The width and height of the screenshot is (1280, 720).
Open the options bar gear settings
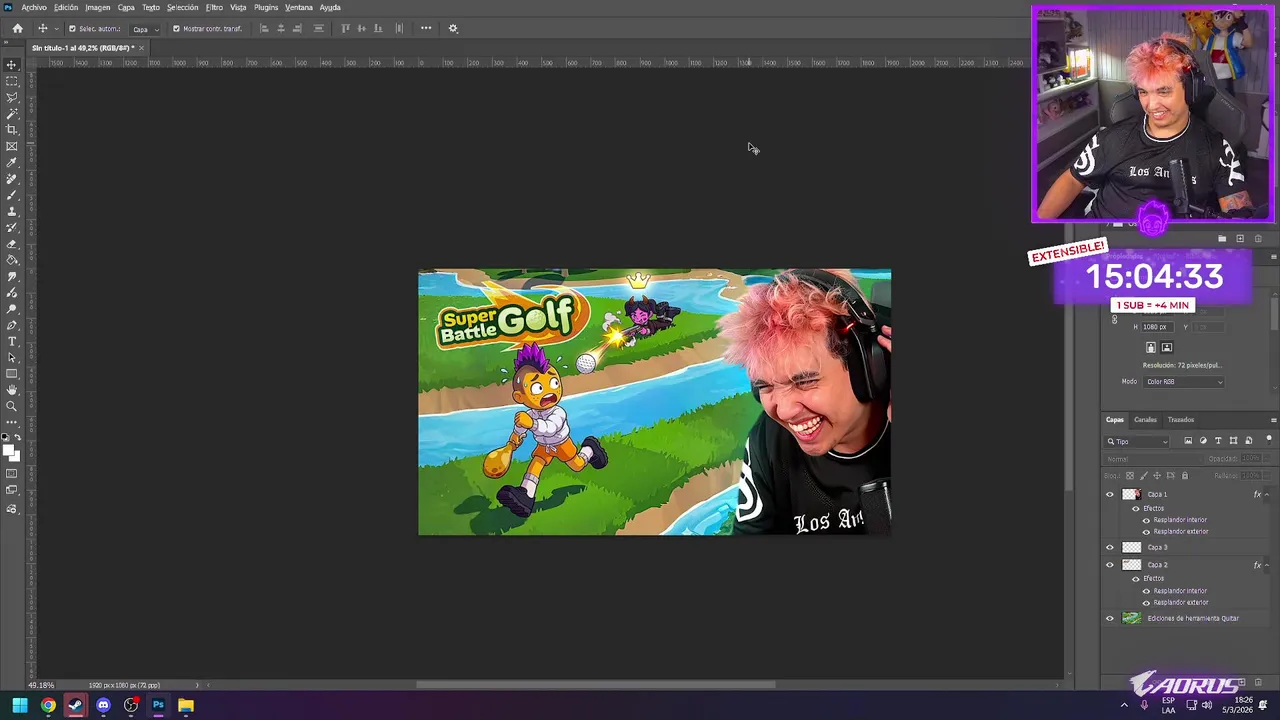(x=453, y=28)
